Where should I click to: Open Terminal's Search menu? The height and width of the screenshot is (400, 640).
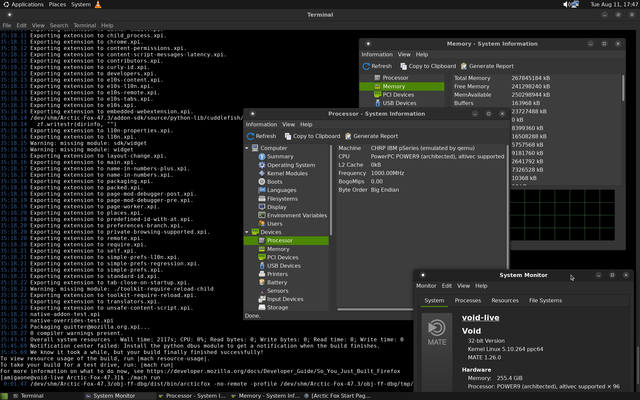(x=59, y=25)
